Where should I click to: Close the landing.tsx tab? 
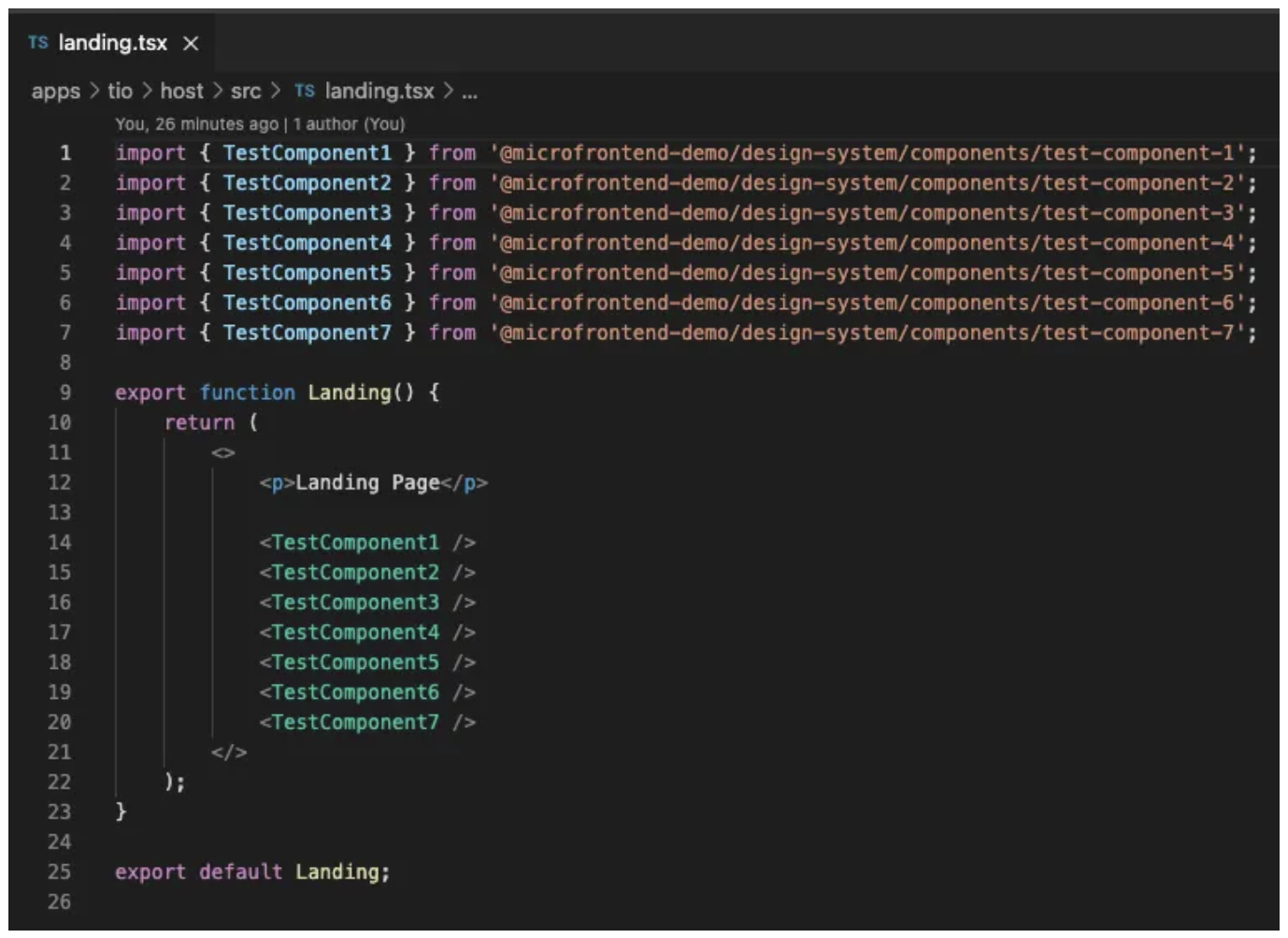(x=191, y=43)
